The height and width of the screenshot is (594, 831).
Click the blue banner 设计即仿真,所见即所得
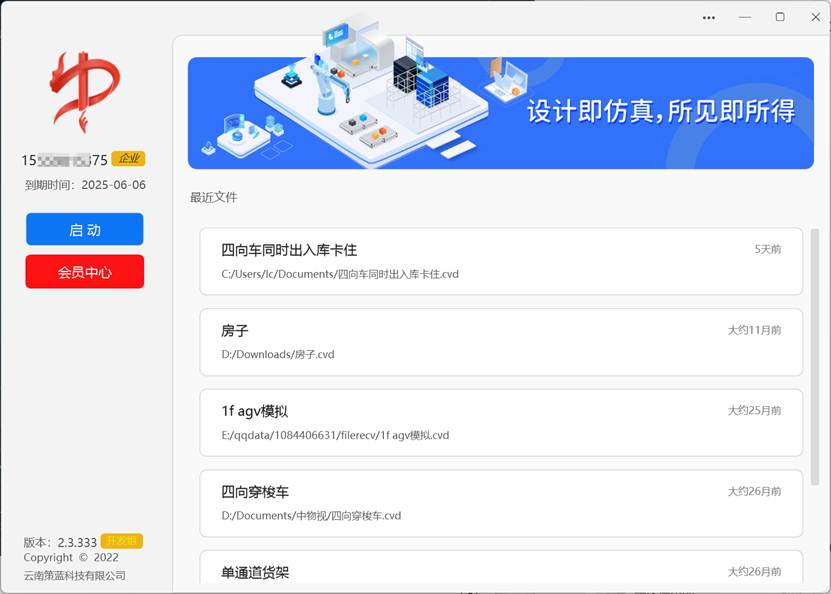(501, 113)
